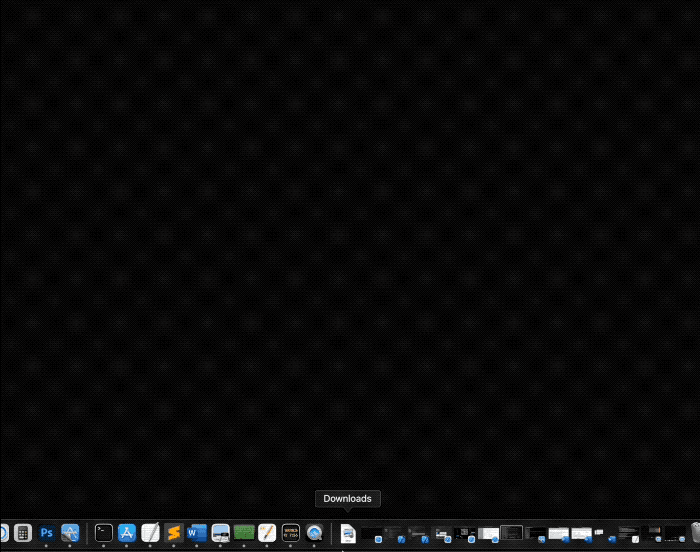Open the blueprint icon with peeled corner
This screenshot has width=700, height=552.
(x=70, y=533)
